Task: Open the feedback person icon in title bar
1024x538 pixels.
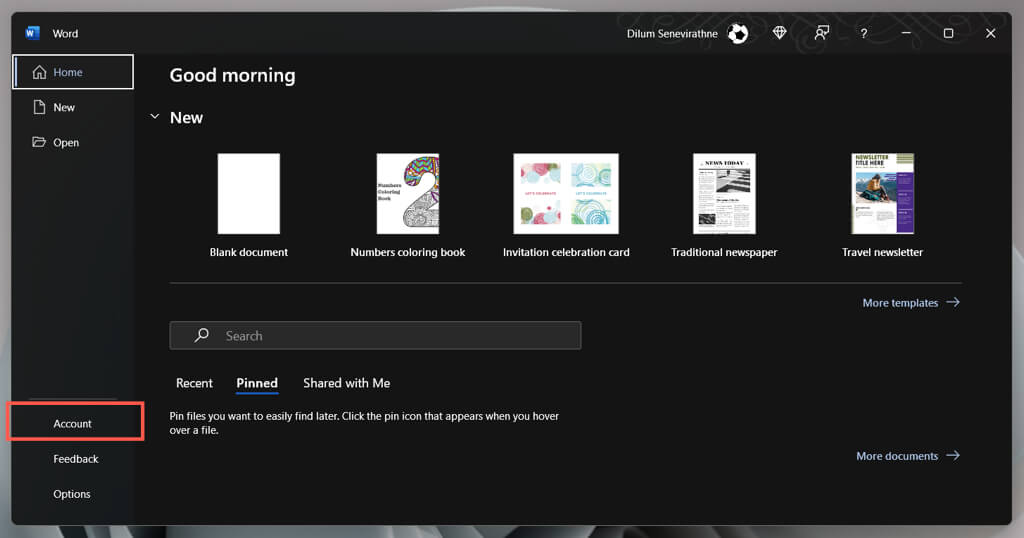Action: (x=822, y=33)
